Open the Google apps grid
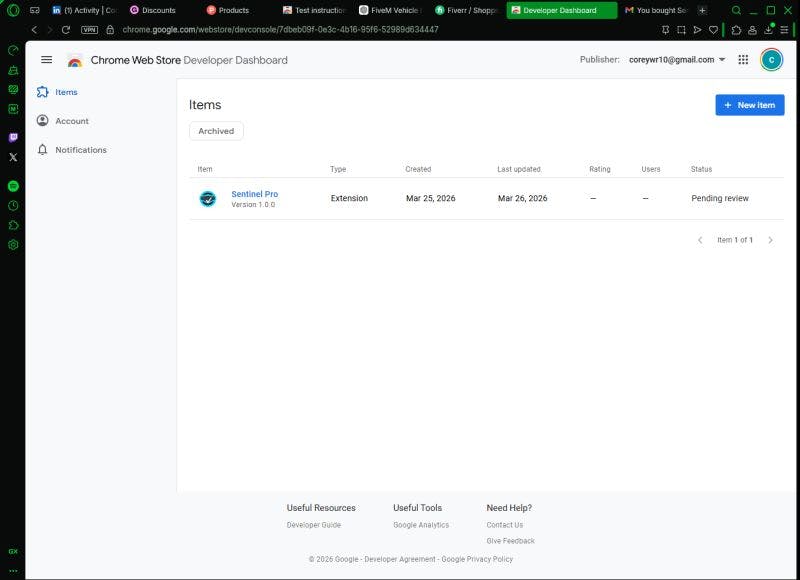This screenshot has height=580, width=800. pyautogui.click(x=743, y=60)
